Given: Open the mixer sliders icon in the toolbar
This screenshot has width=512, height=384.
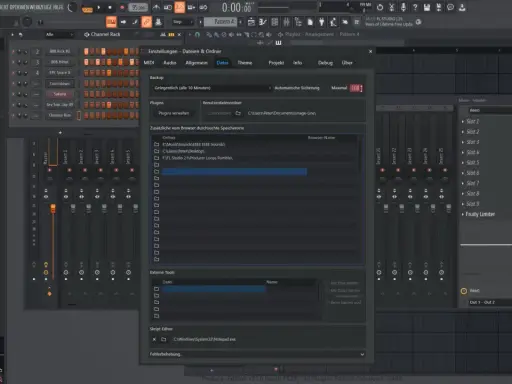Looking at the screenshot, I should point(286,22).
